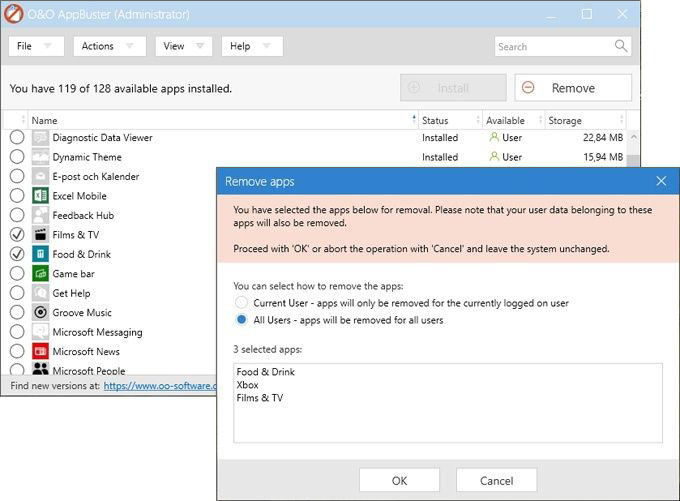This screenshot has height=501, width=680.
Task: Expand the View dropdown arrow
Action: point(199,46)
